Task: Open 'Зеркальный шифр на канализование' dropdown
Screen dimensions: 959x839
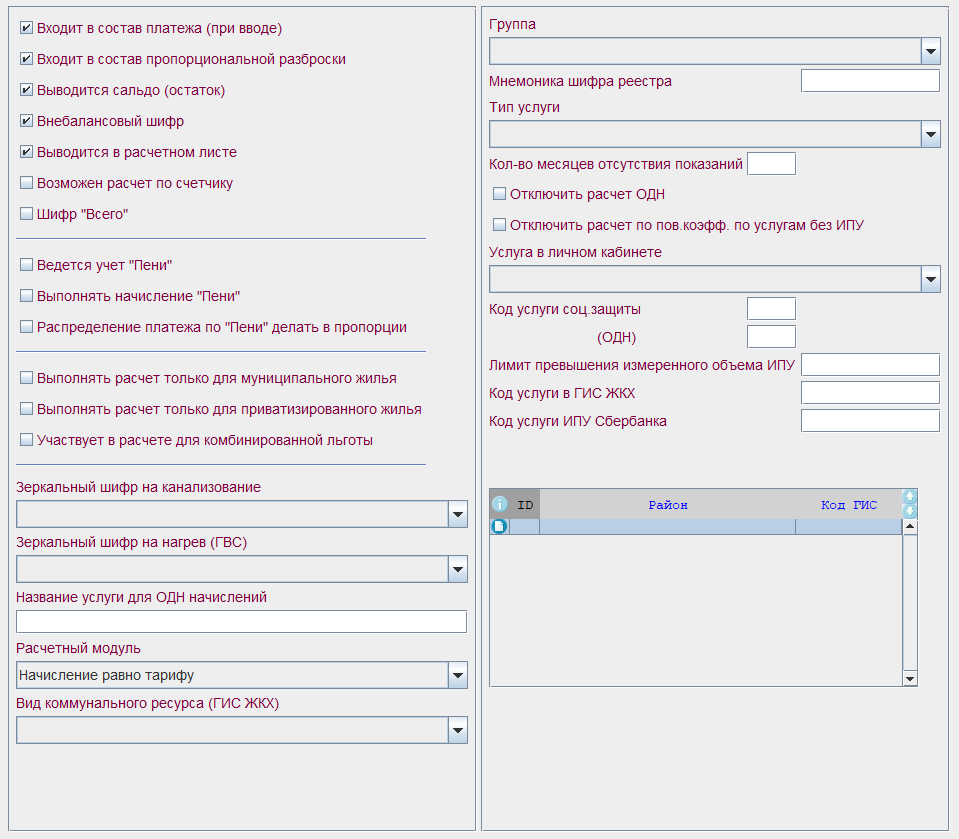Action: tap(457, 514)
